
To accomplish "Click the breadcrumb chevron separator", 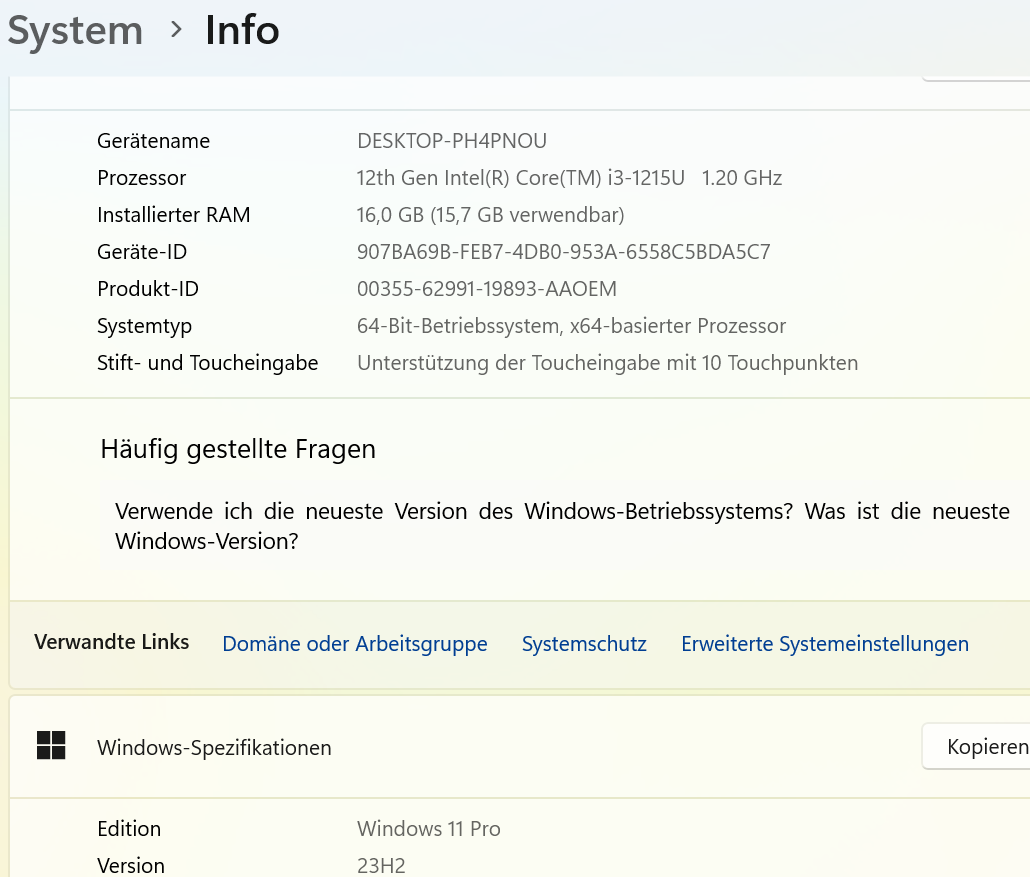I will (175, 29).
